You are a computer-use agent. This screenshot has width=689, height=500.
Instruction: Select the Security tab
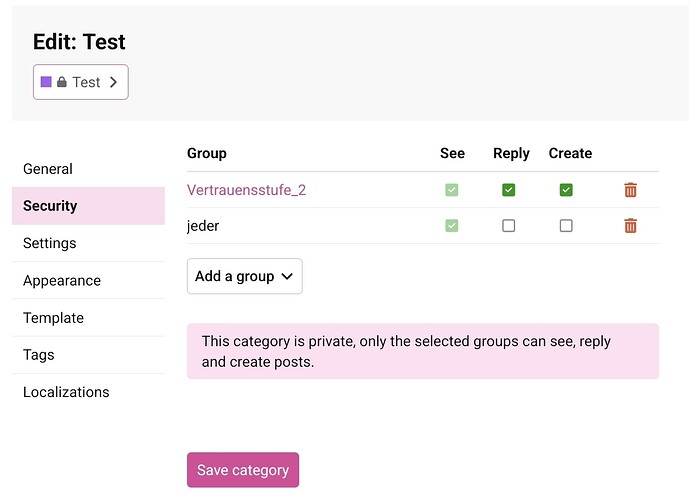tap(88, 206)
